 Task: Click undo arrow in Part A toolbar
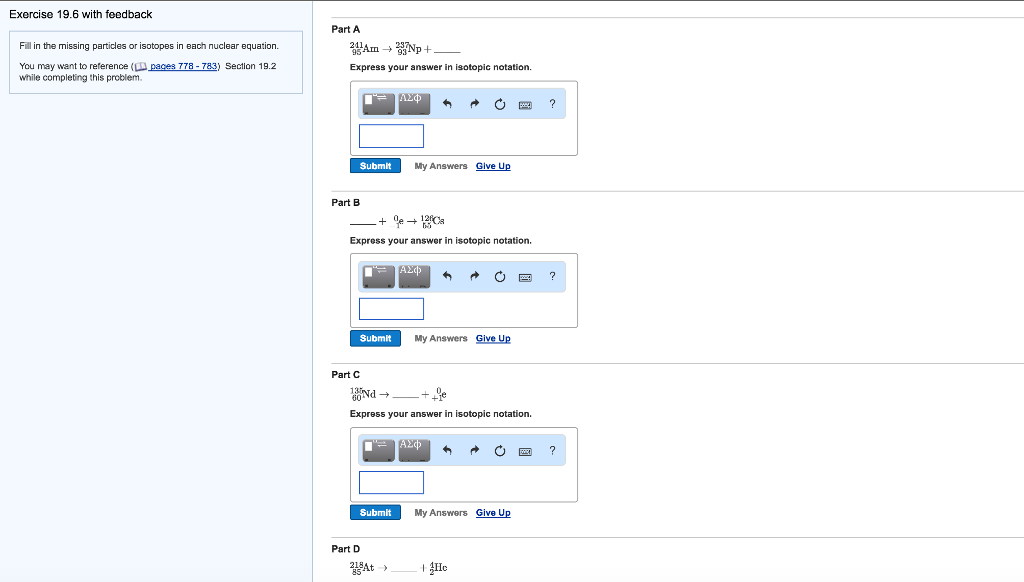point(447,104)
